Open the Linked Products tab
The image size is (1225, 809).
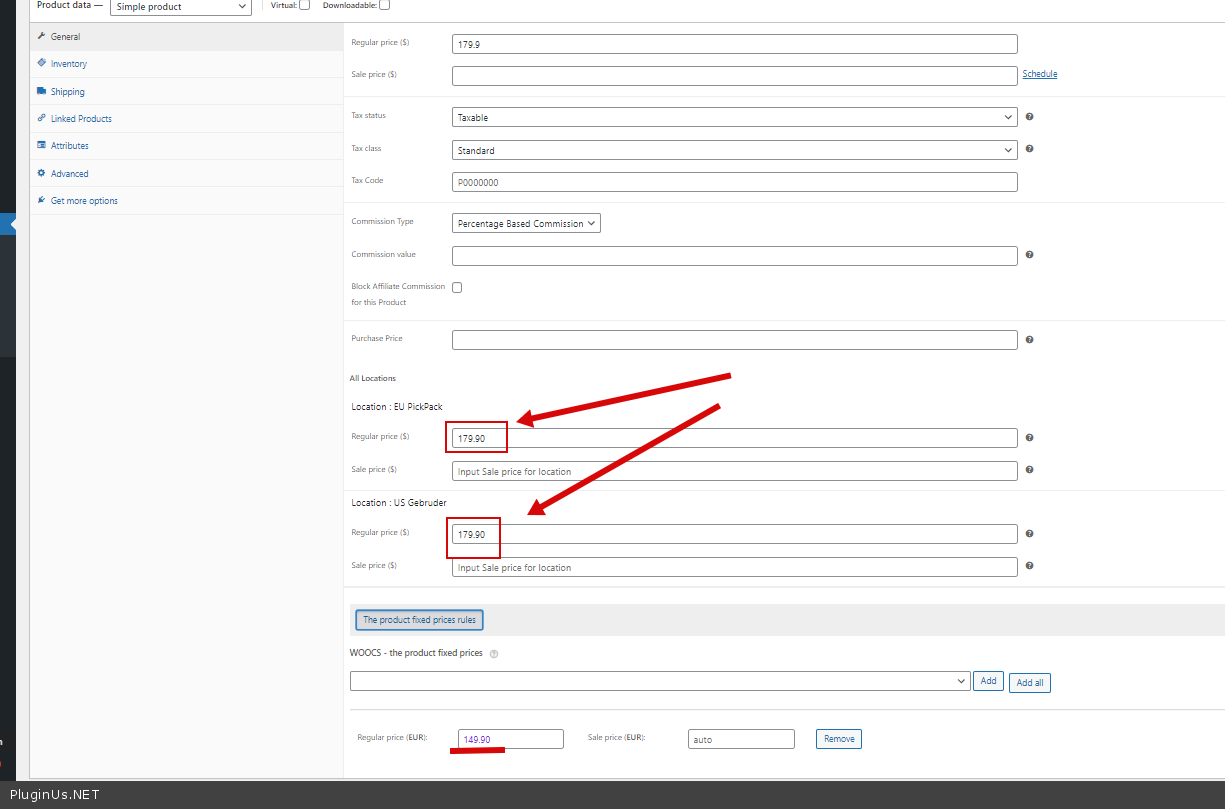pos(81,119)
